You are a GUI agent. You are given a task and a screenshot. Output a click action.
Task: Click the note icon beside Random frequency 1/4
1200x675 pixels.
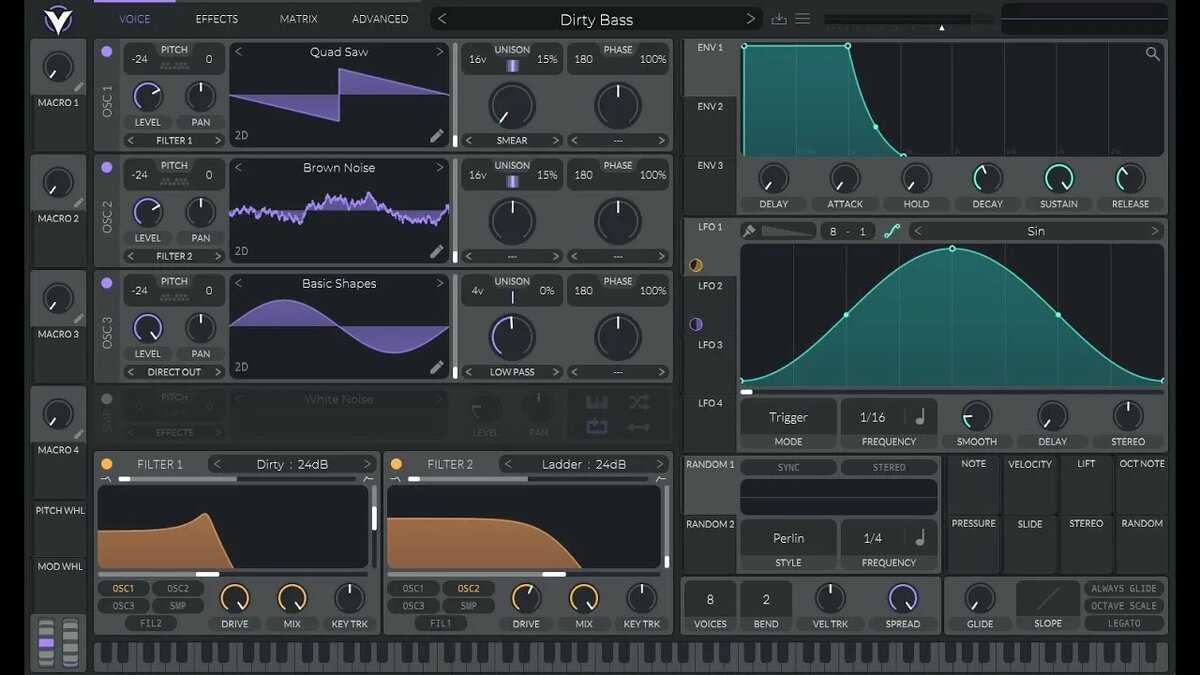920,538
